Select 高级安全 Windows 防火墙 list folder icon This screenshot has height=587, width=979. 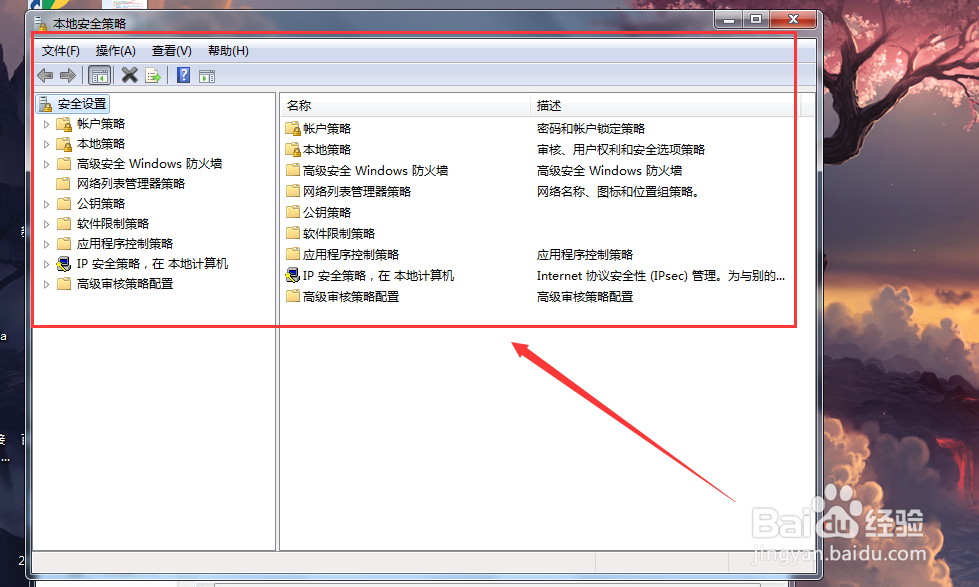(x=293, y=170)
